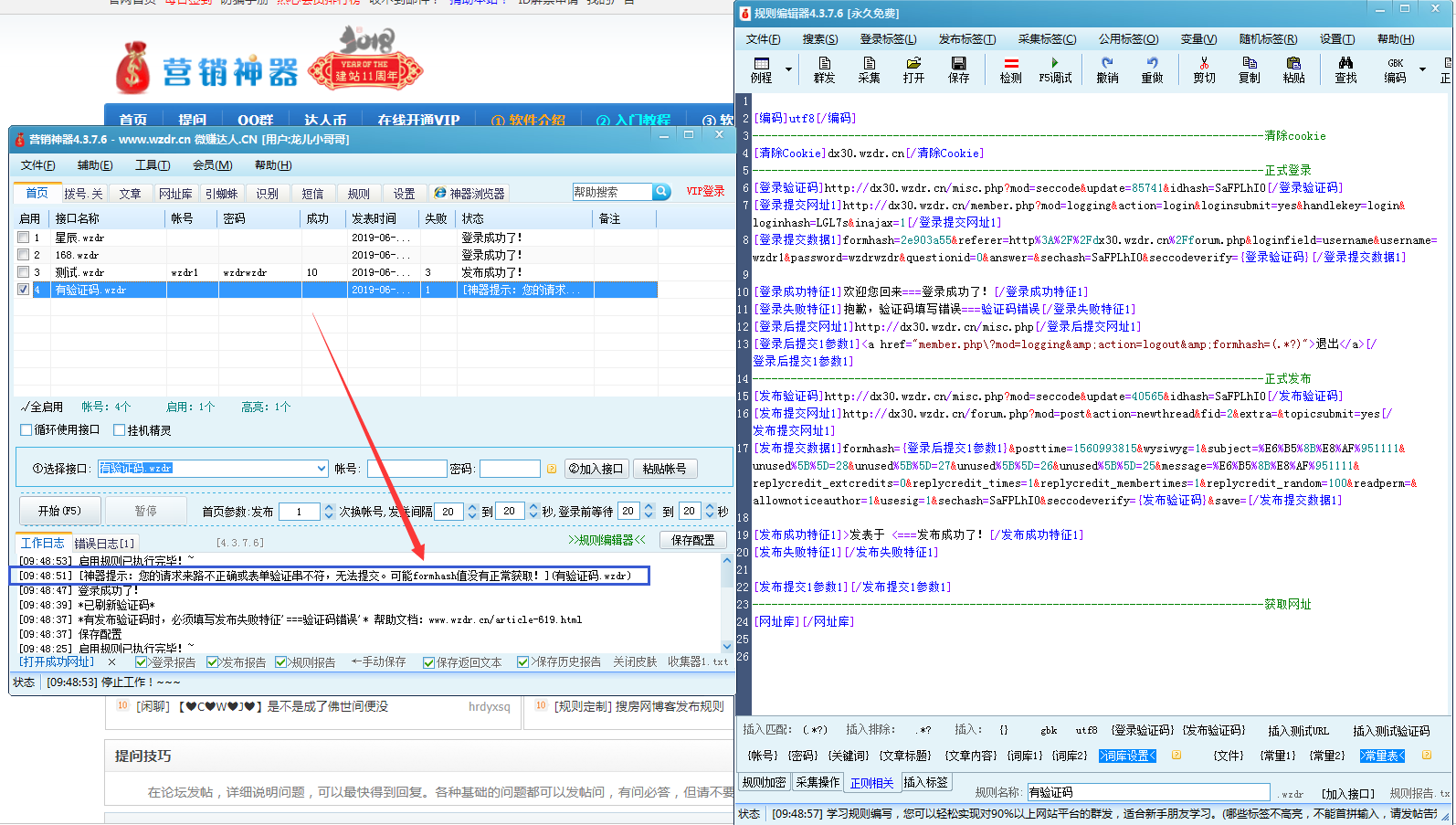Adjust the 首页参数 发布 count spinner
The height and width of the screenshot is (825, 1456).
pyautogui.click(x=329, y=512)
